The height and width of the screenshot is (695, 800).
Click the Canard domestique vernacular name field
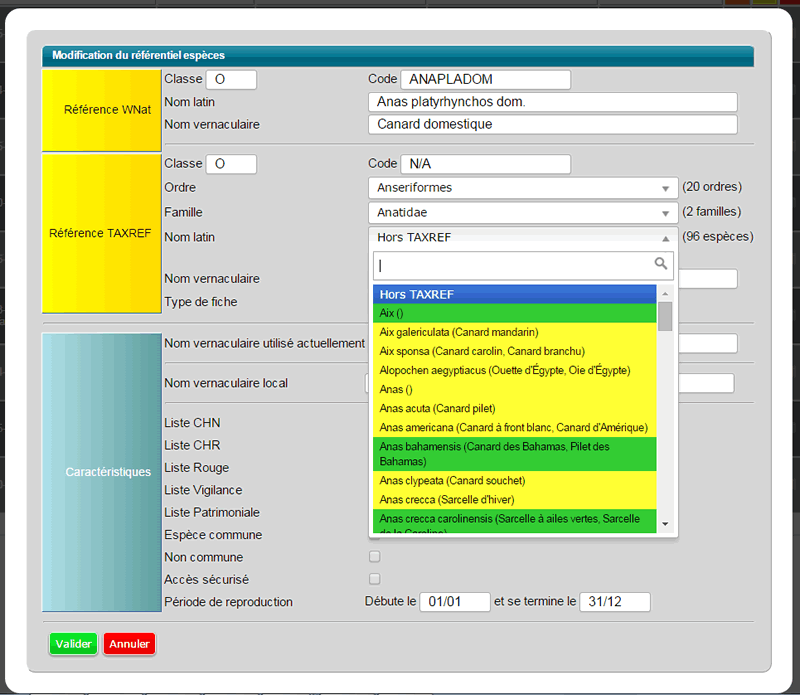pos(553,125)
